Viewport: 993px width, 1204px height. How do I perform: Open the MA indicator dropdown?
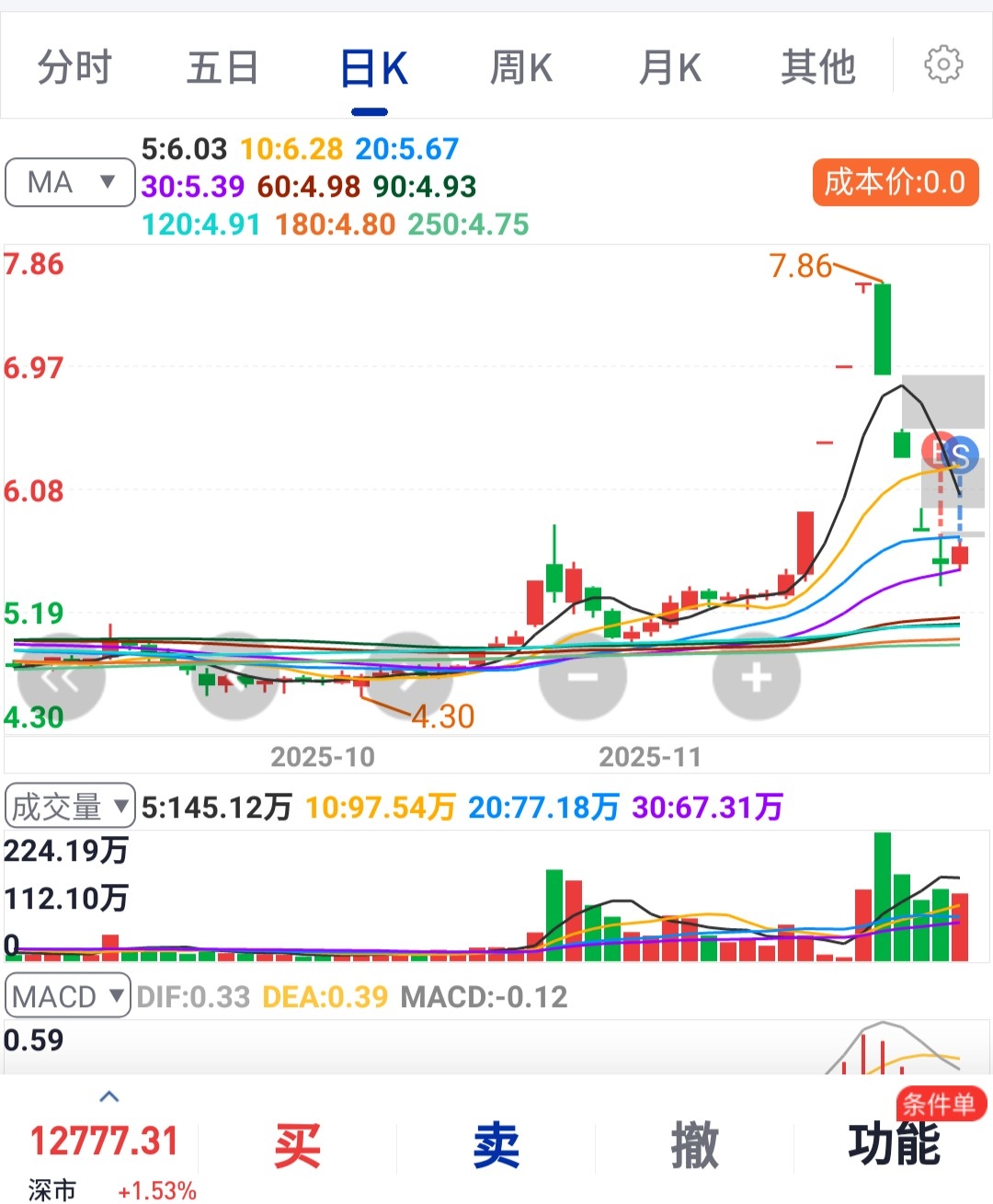pyautogui.click(x=70, y=182)
